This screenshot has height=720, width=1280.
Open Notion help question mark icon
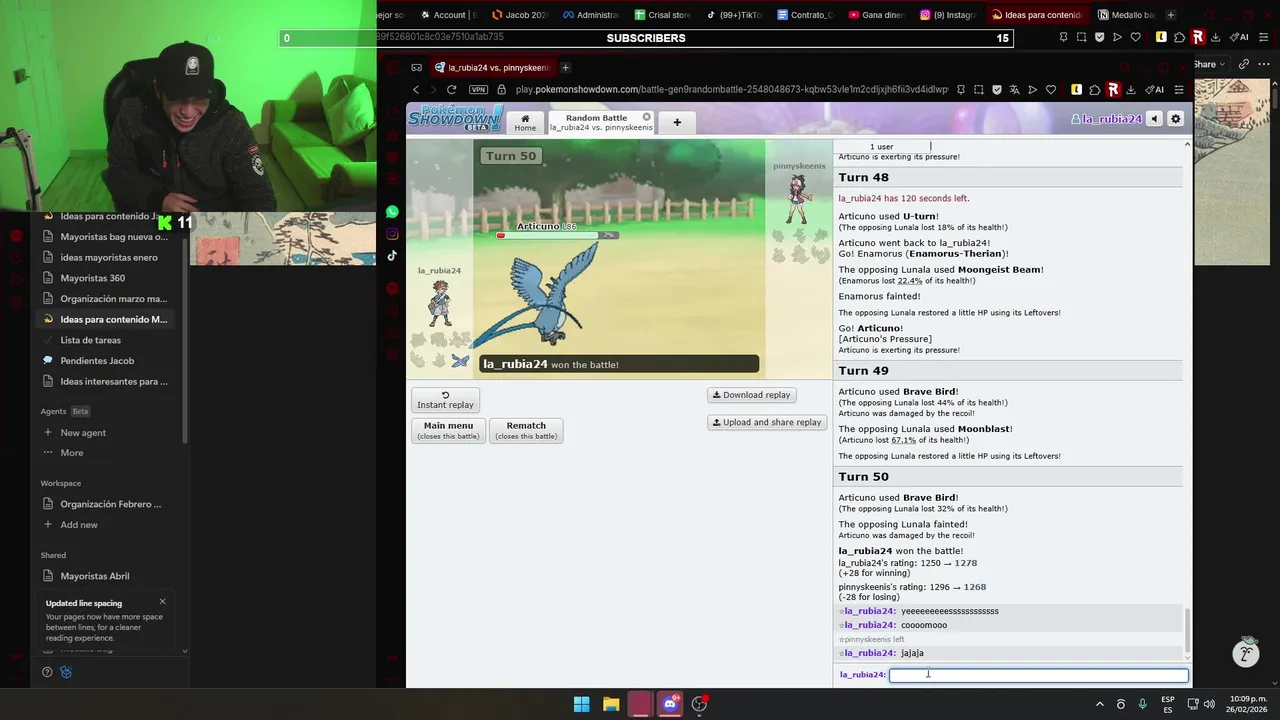[x=47, y=672]
